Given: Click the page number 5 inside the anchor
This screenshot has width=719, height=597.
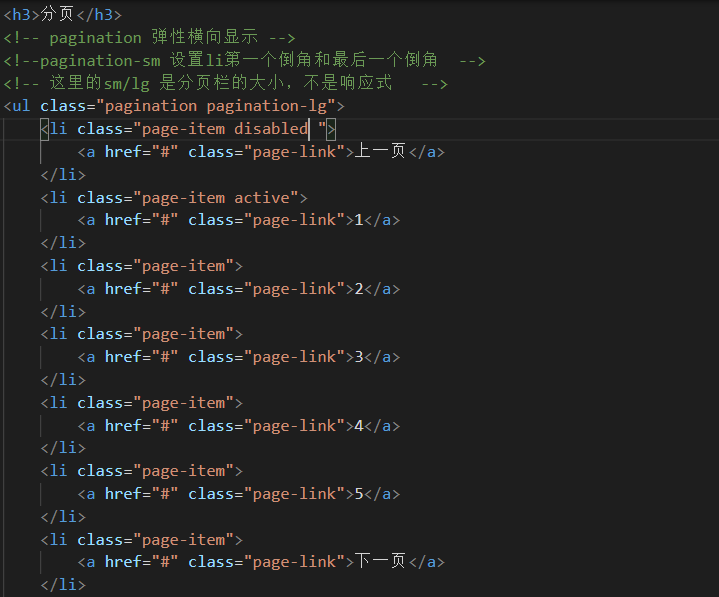Looking at the screenshot, I should pyautogui.click(x=359, y=494).
